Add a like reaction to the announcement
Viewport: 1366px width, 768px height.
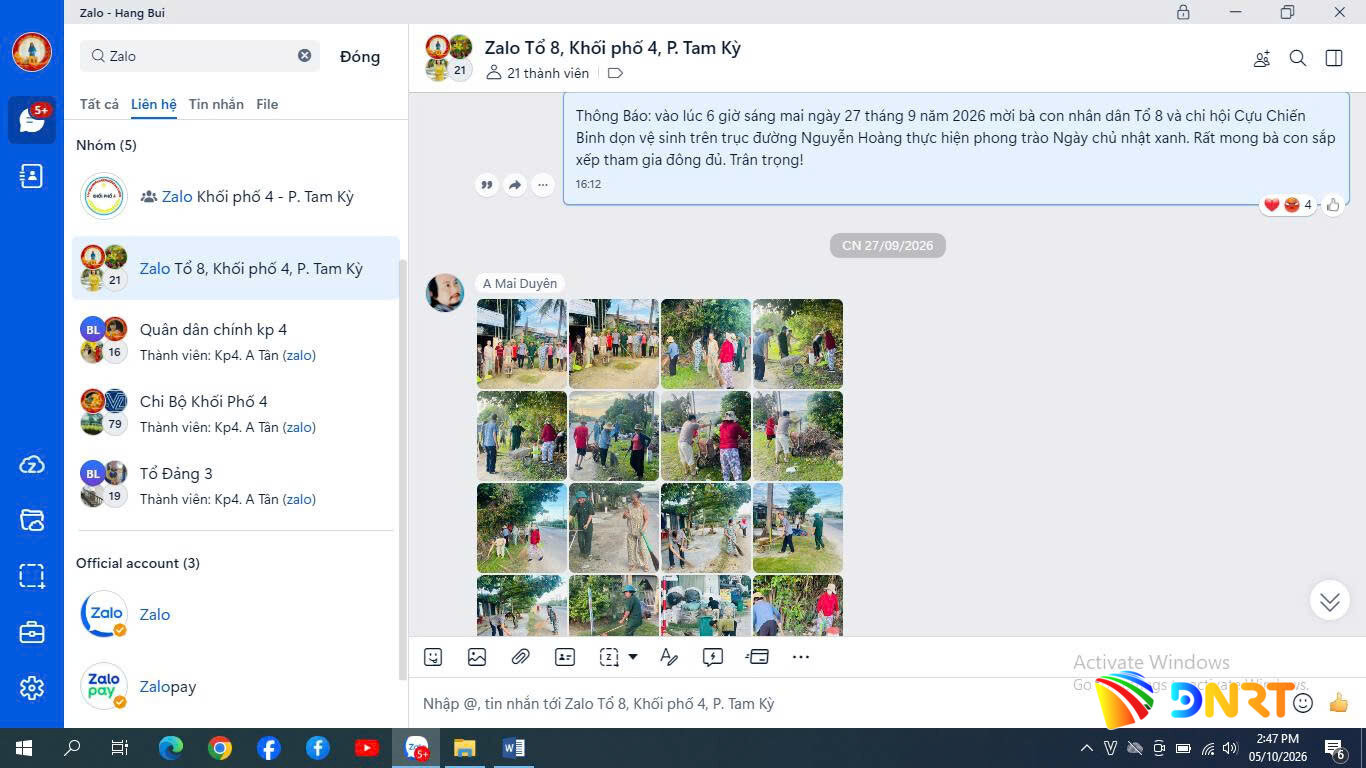pyautogui.click(x=1333, y=205)
